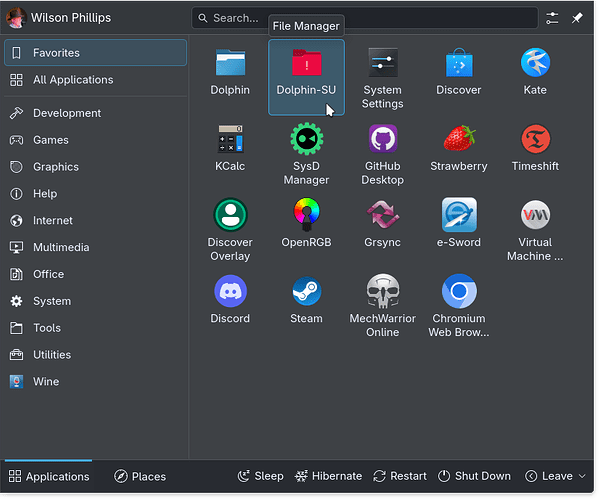Expand the Leave options chevron
The width and height of the screenshot is (601, 500).
pos(582,476)
